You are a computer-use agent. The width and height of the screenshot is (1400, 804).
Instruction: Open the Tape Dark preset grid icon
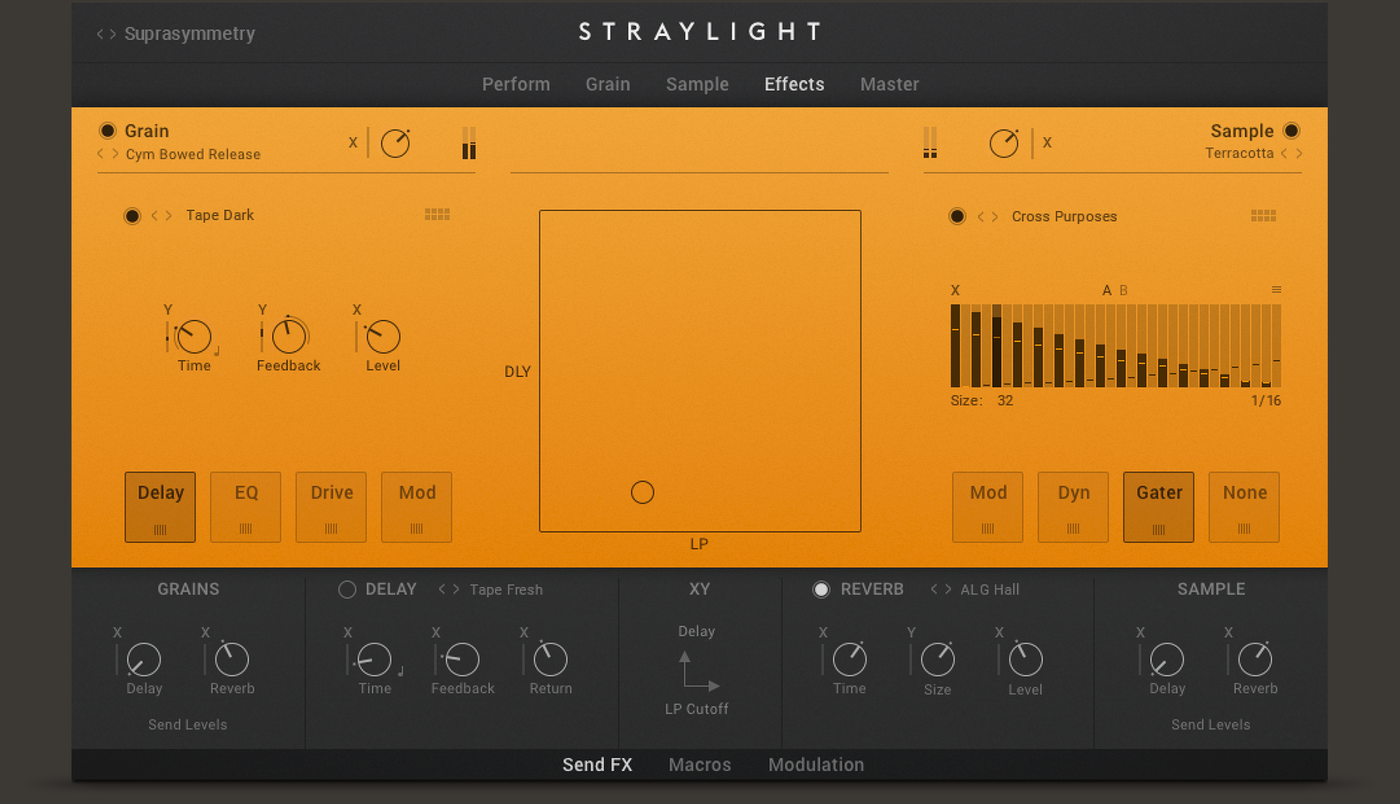tap(437, 214)
